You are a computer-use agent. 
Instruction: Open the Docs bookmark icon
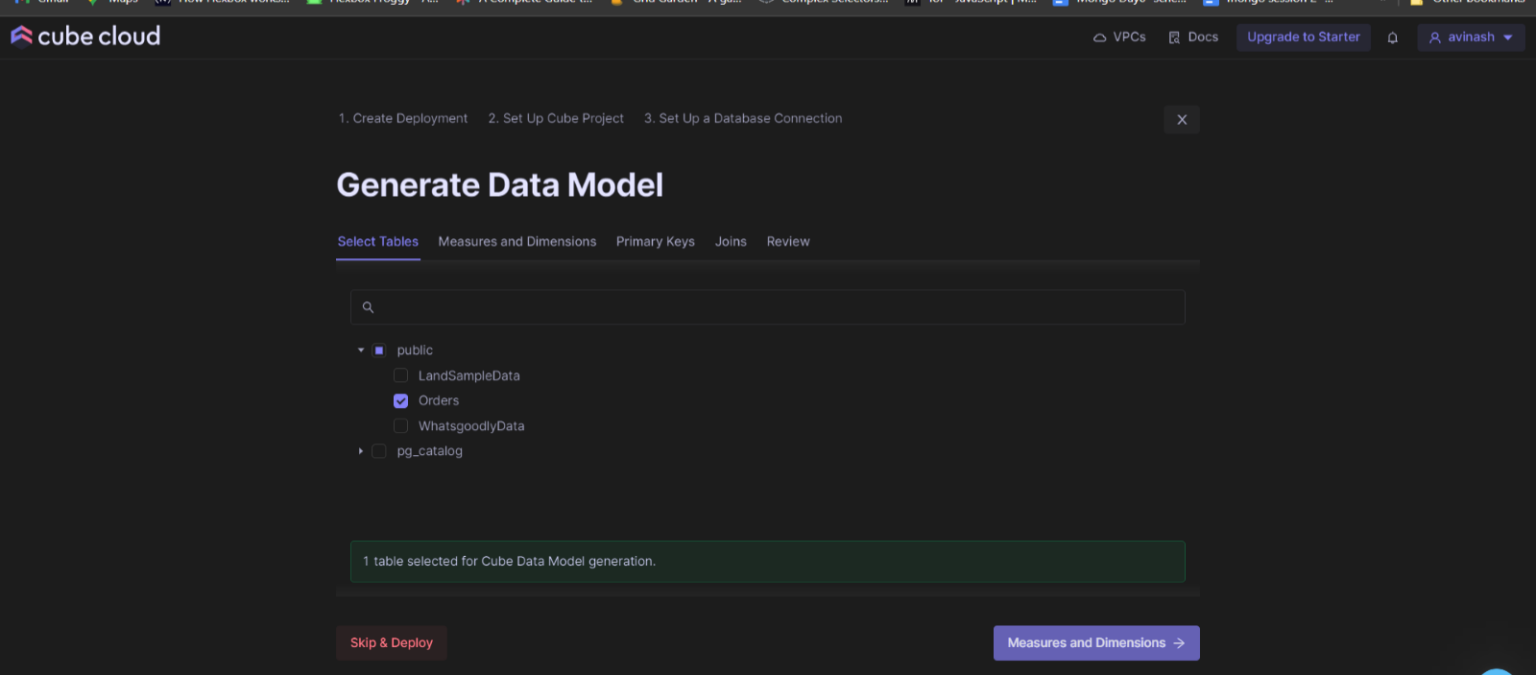point(1174,36)
